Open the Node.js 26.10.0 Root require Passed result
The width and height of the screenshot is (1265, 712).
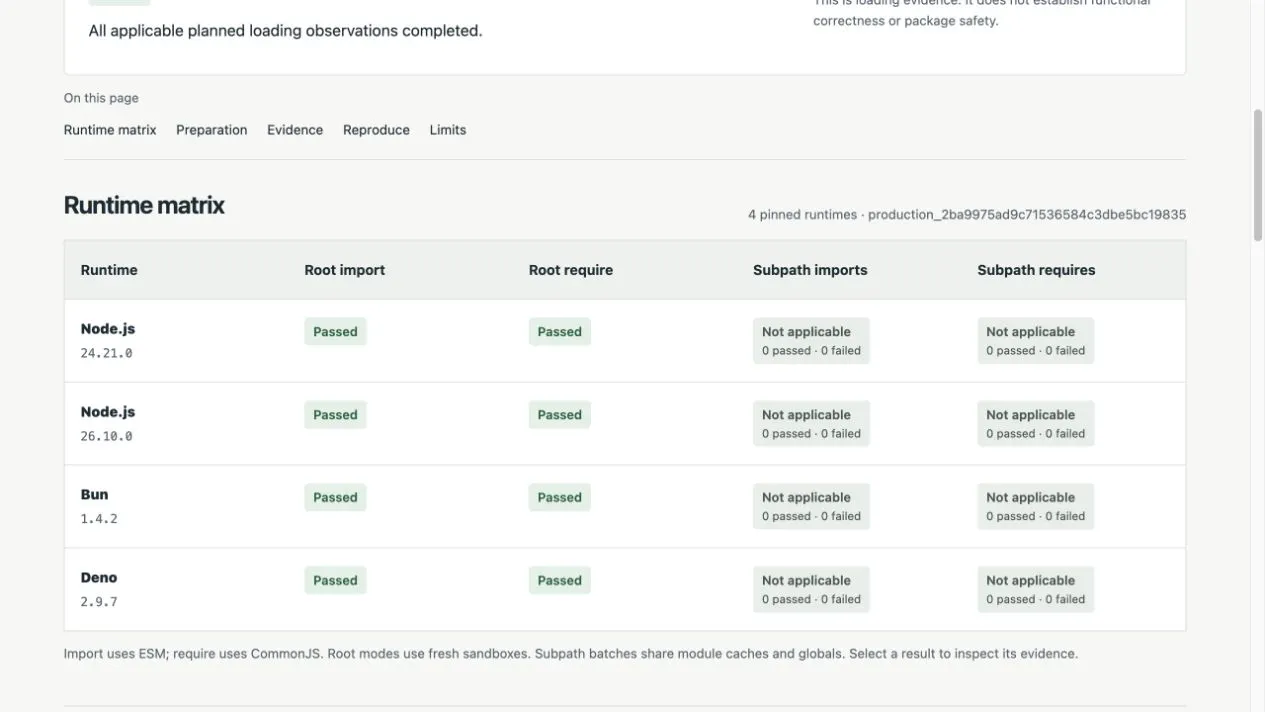[x=559, y=415]
